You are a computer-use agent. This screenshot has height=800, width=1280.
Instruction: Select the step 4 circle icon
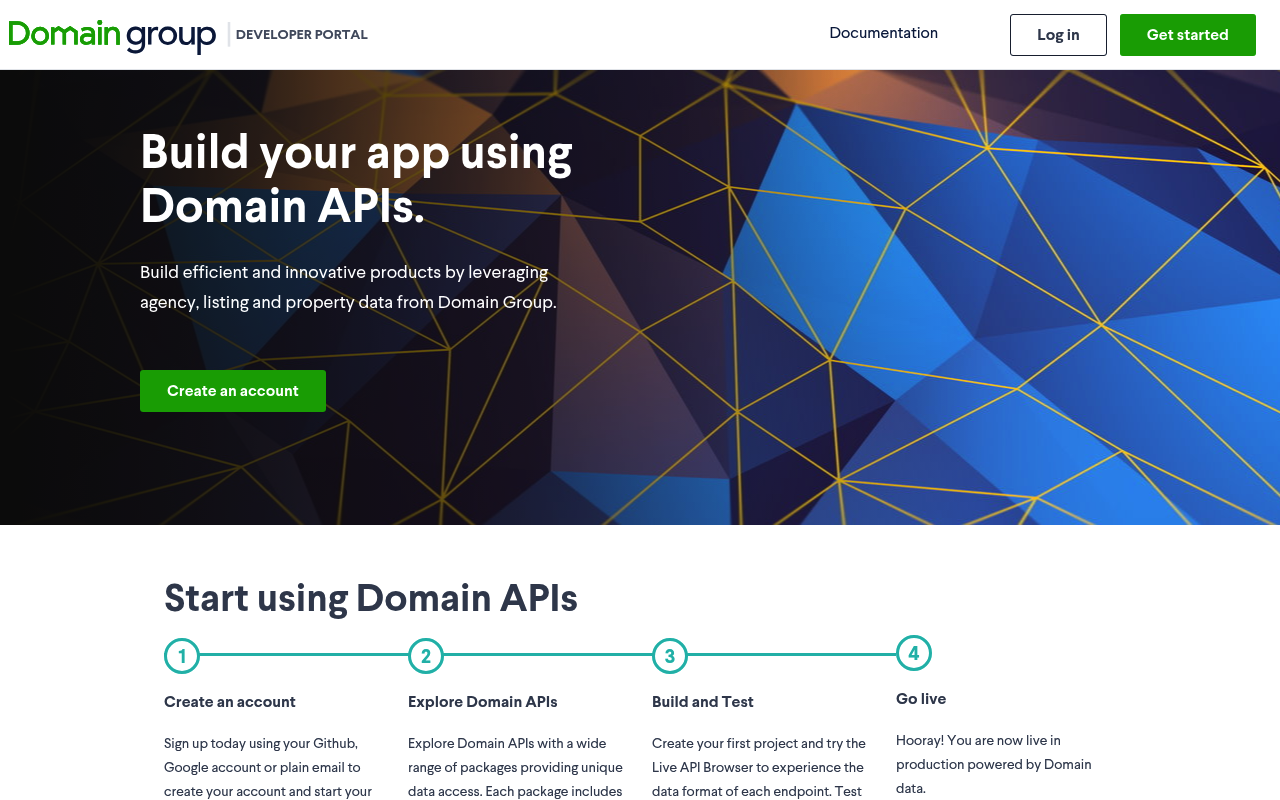914,653
